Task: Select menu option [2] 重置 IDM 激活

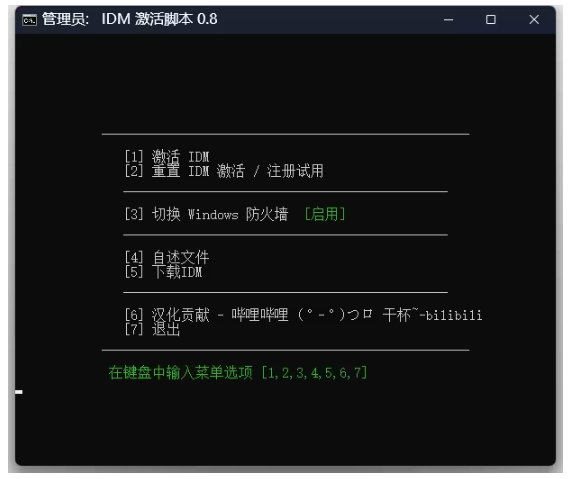Action: tap(185, 171)
